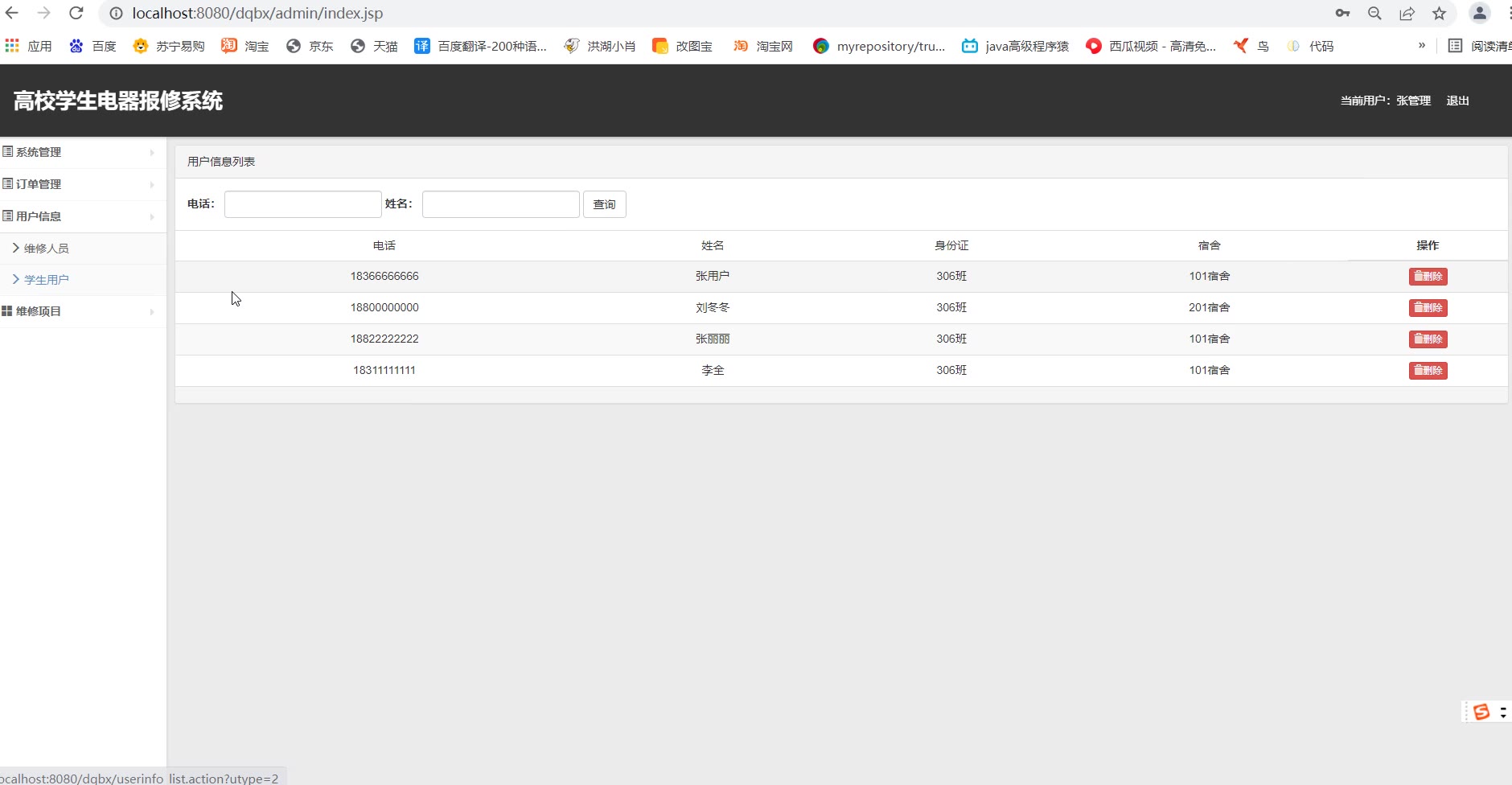1512x785 pixels.
Task: Open the 天猫 bookmark
Action: tap(374, 46)
